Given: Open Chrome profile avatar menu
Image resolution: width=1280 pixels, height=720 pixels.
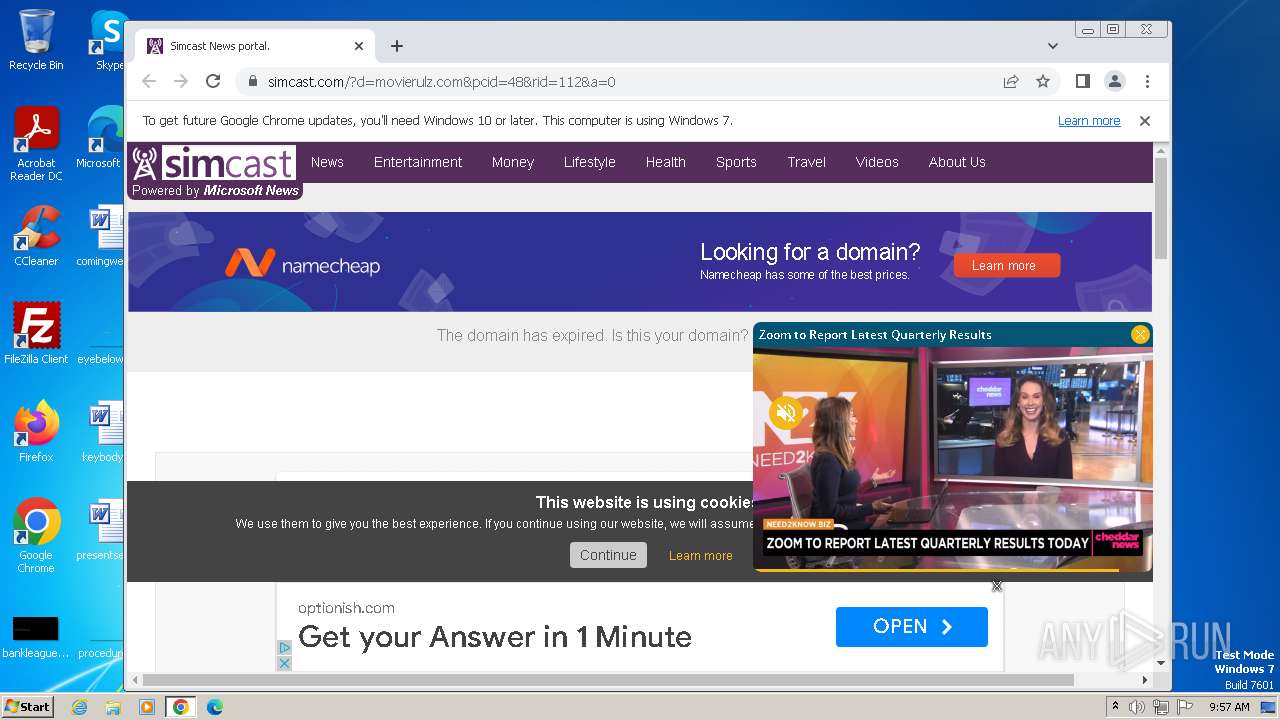Looking at the screenshot, I should (1115, 81).
